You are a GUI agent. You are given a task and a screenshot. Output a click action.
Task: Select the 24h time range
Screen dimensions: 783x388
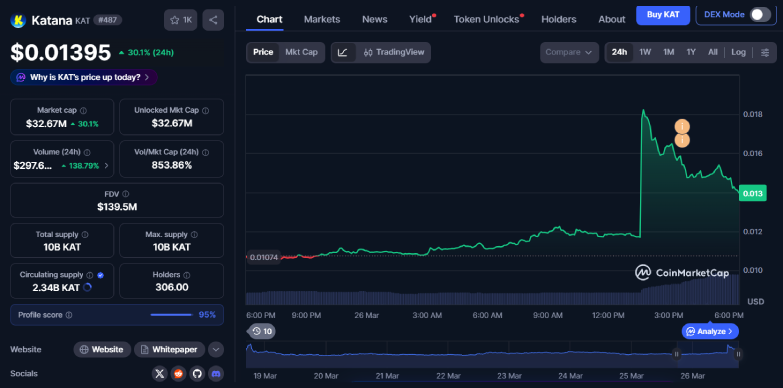pyautogui.click(x=619, y=52)
